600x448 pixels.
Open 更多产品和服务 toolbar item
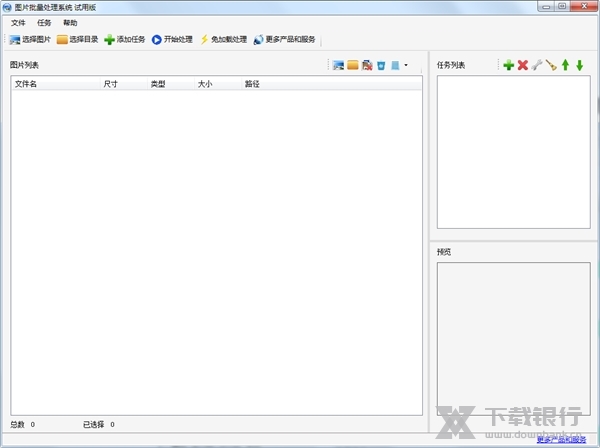(284, 39)
